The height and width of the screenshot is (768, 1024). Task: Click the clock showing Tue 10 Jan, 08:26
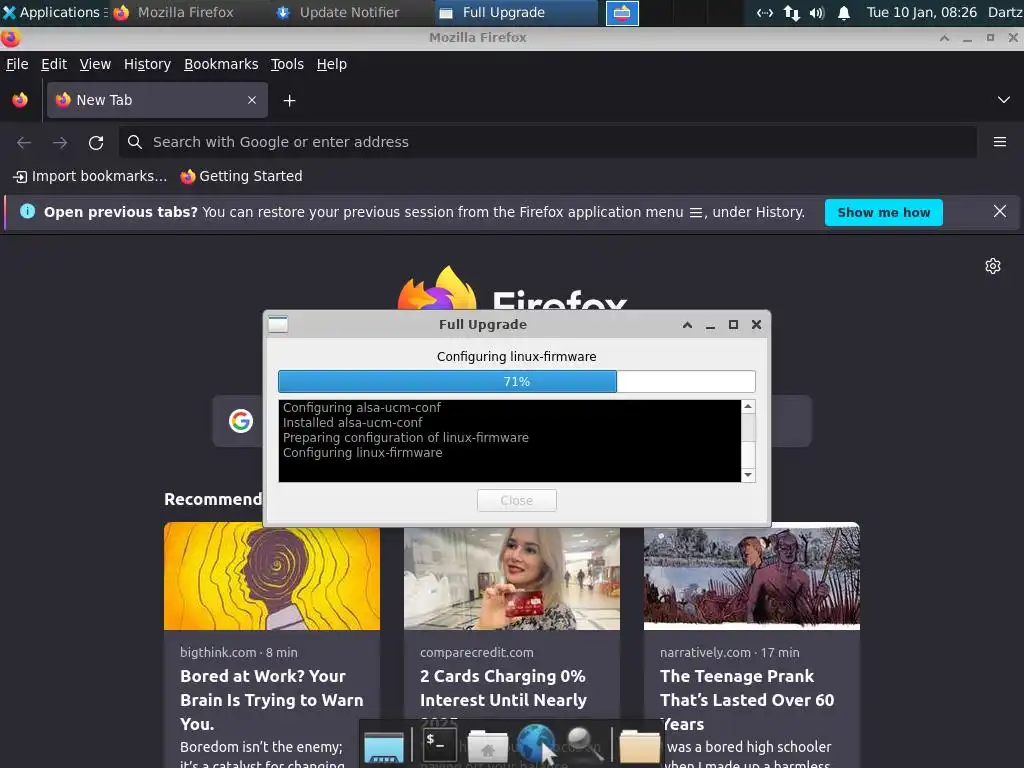click(x=921, y=12)
